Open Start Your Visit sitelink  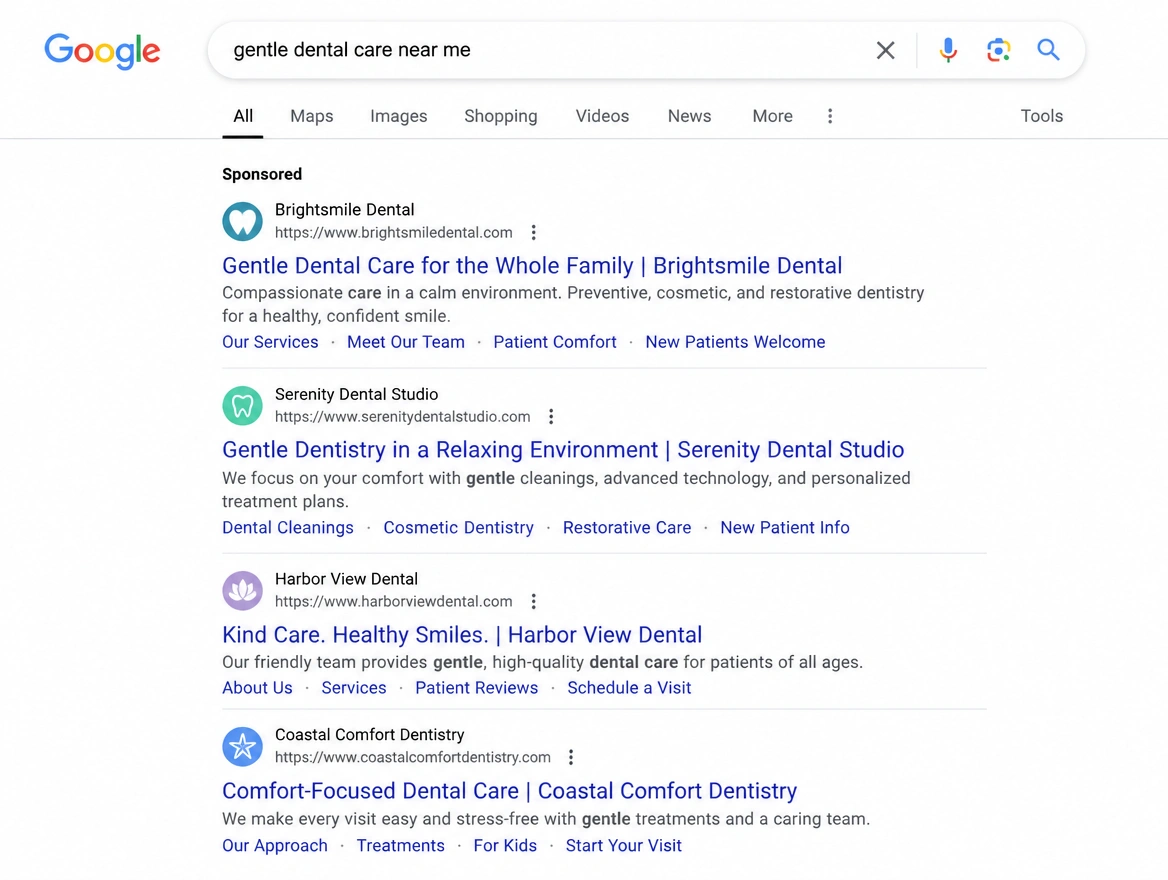(623, 846)
